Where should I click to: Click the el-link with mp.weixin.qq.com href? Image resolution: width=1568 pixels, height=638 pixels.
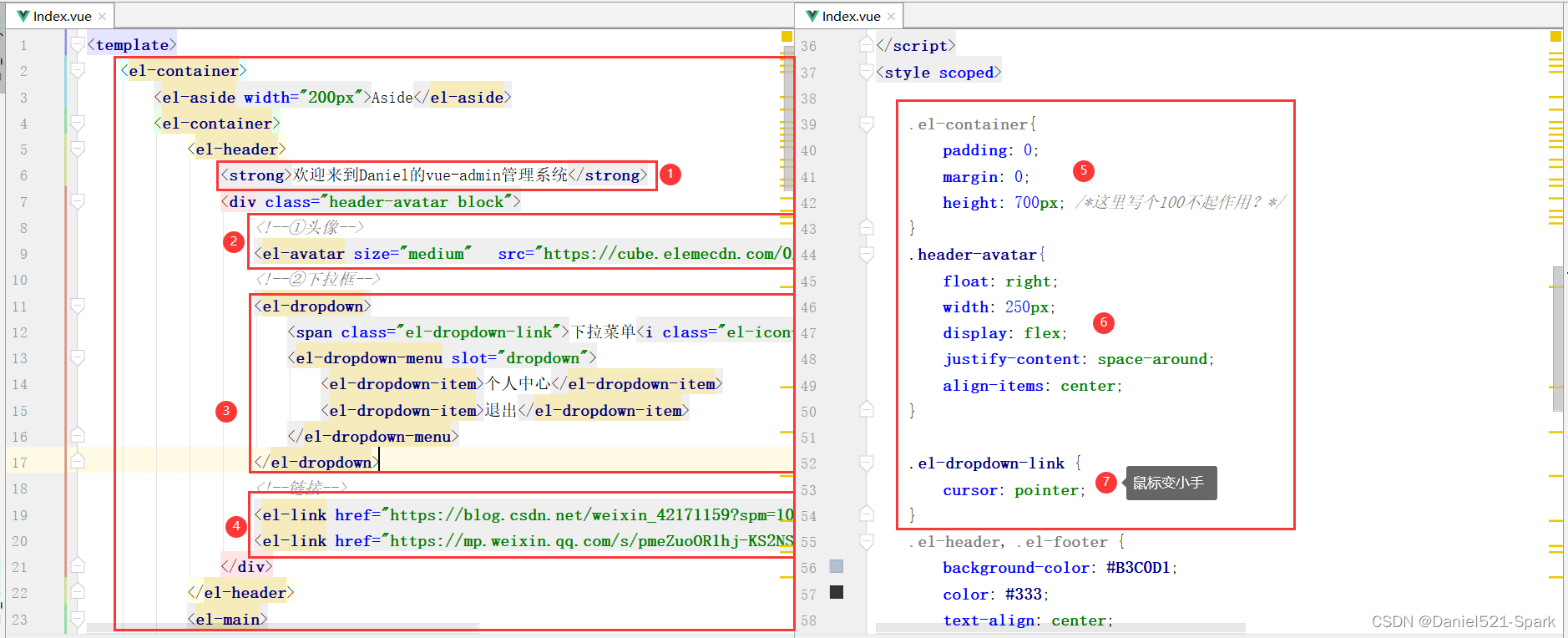tap(524, 541)
